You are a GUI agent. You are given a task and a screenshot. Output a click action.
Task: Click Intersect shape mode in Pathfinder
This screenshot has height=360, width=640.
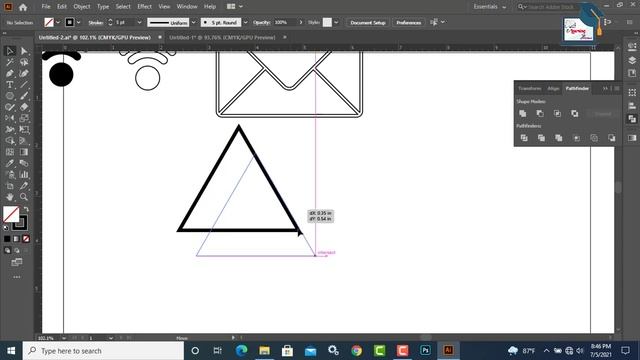[557, 113]
